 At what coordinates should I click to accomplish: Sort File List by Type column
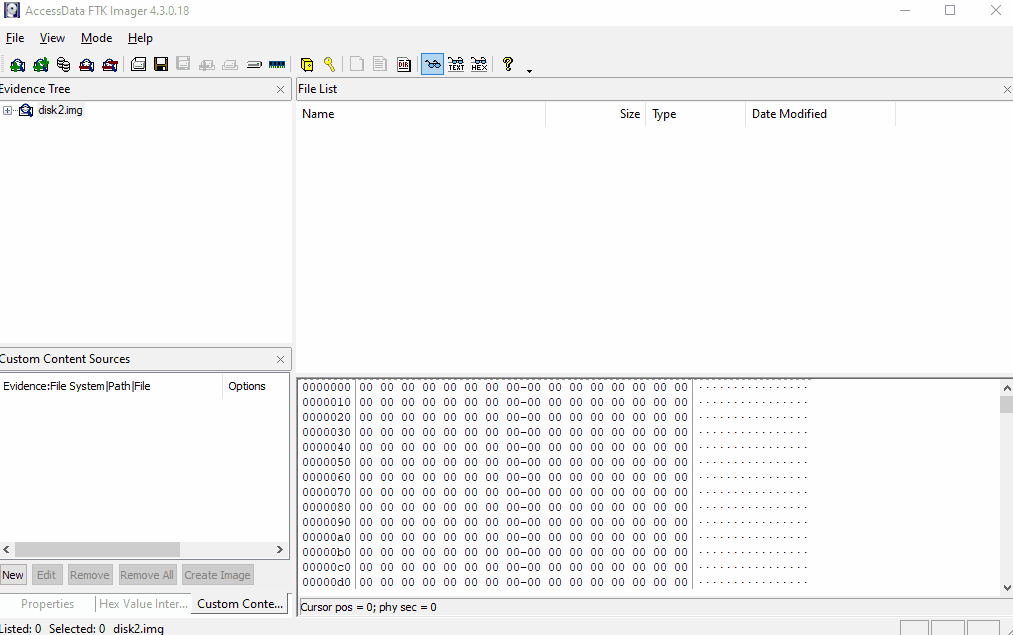[x=696, y=114]
